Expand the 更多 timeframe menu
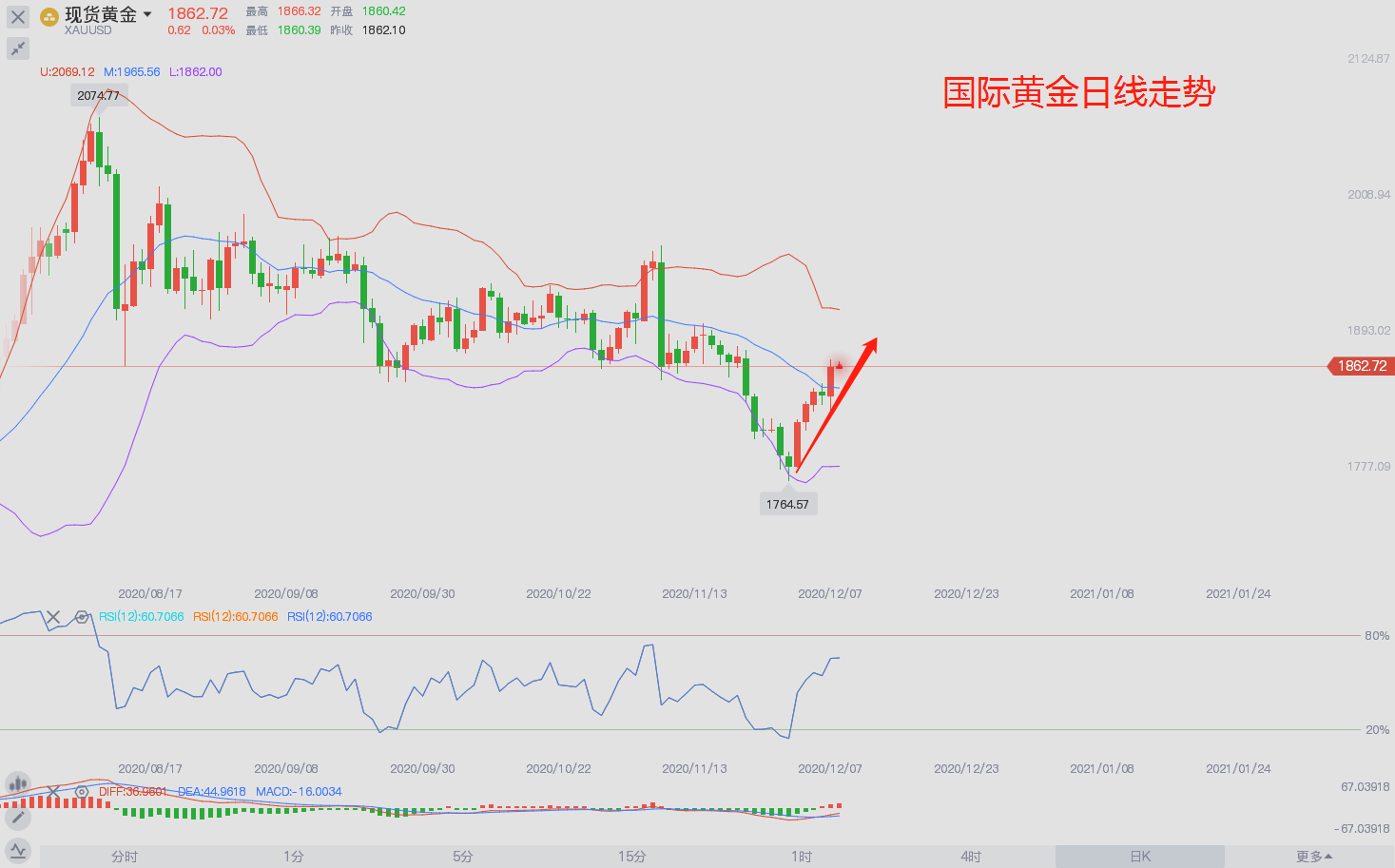 click(x=1314, y=857)
